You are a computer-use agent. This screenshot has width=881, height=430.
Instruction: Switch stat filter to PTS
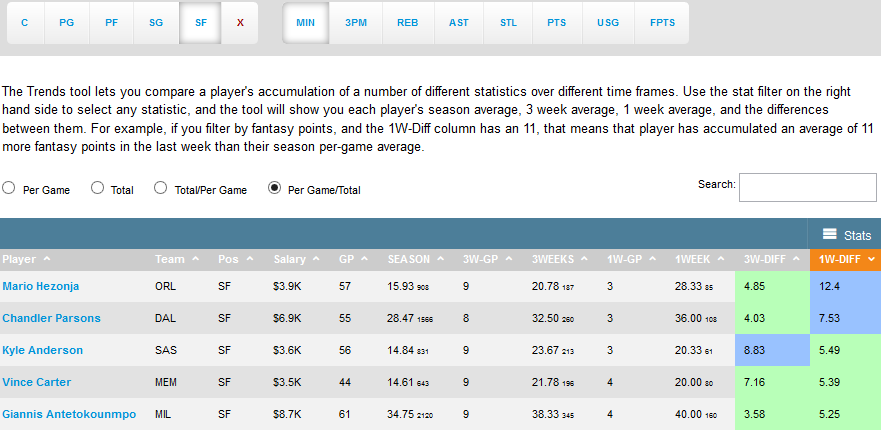click(557, 23)
